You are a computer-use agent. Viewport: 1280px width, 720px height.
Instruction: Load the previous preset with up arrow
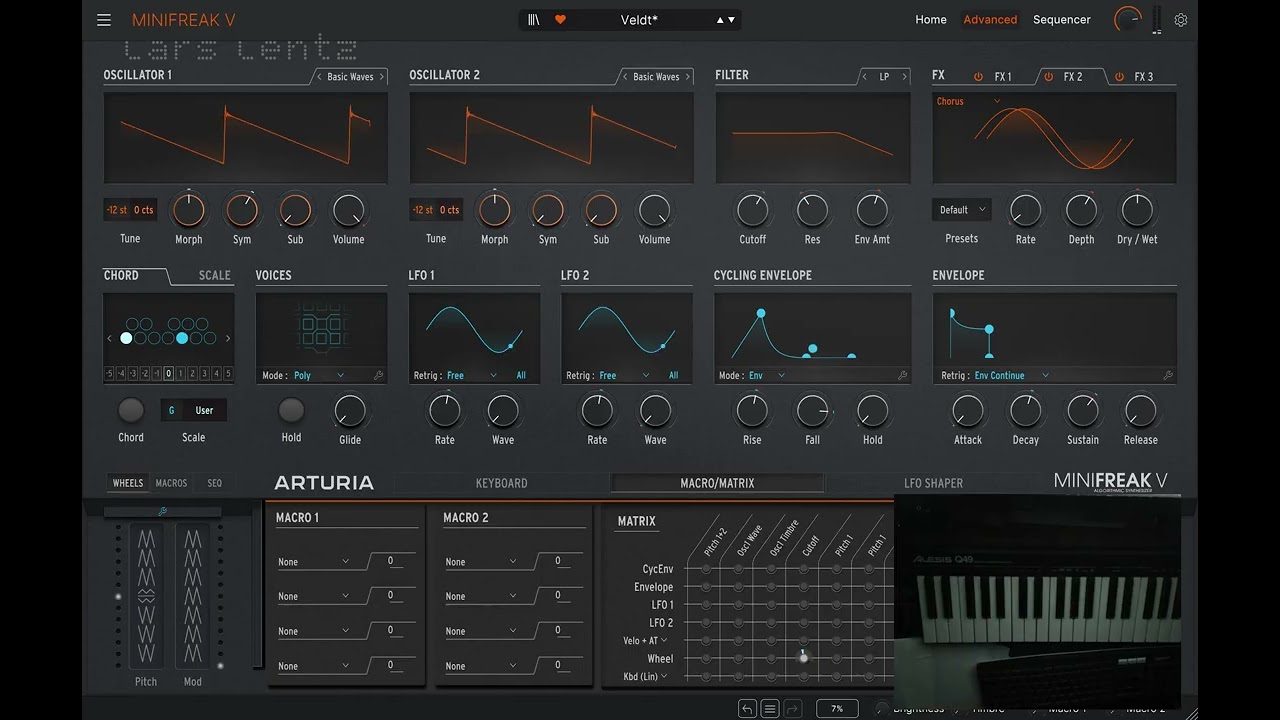[x=720, y=20]
